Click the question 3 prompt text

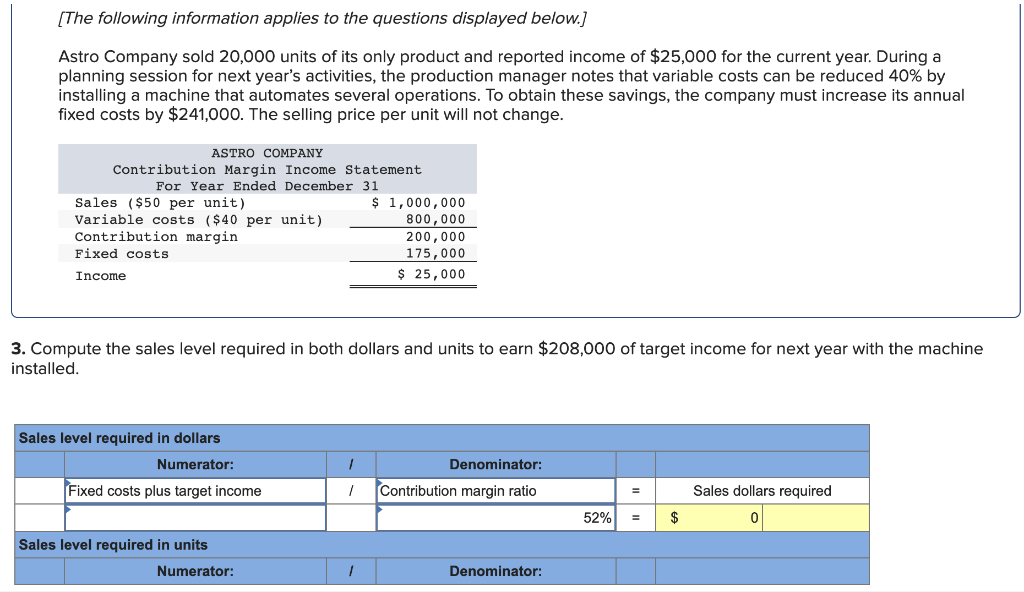point(497,358)
